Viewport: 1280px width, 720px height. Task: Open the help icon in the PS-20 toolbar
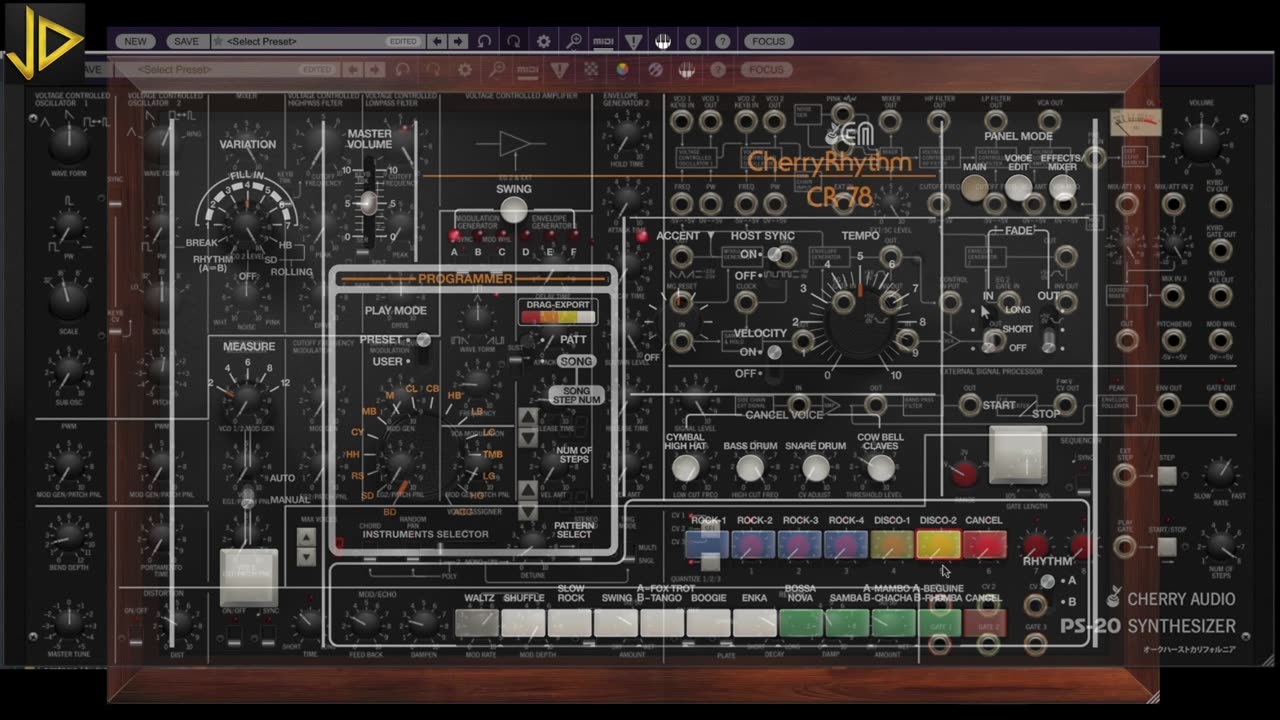click(717, 70)
